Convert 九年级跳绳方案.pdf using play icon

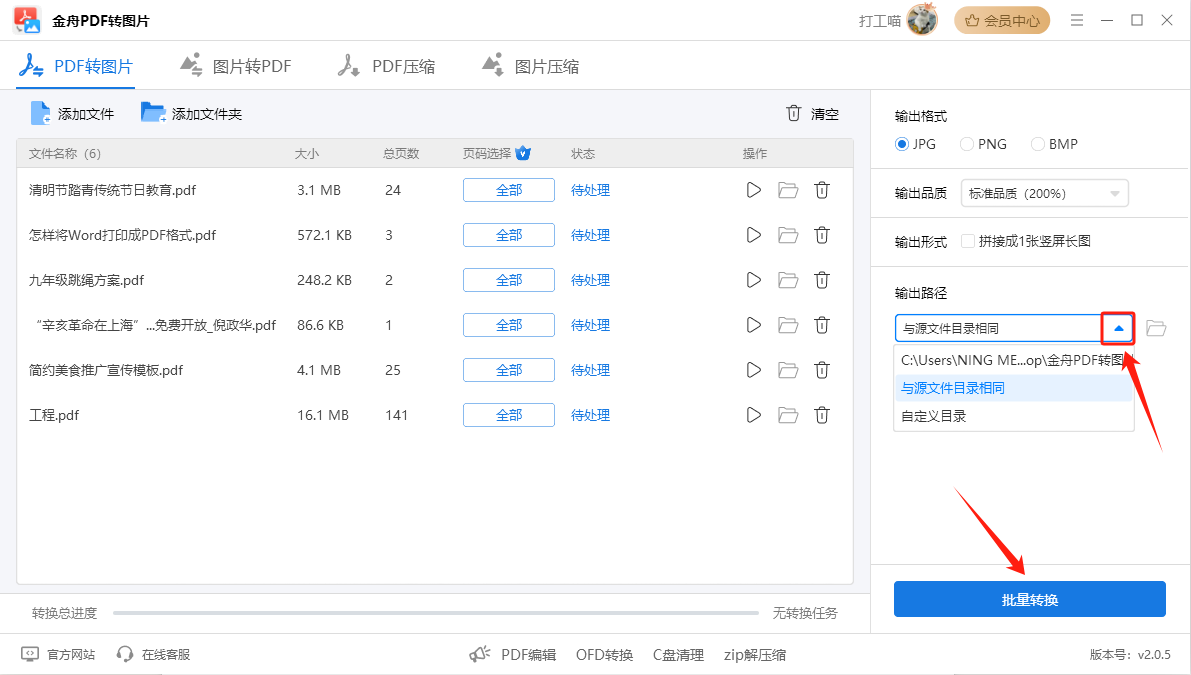(753, 280)
